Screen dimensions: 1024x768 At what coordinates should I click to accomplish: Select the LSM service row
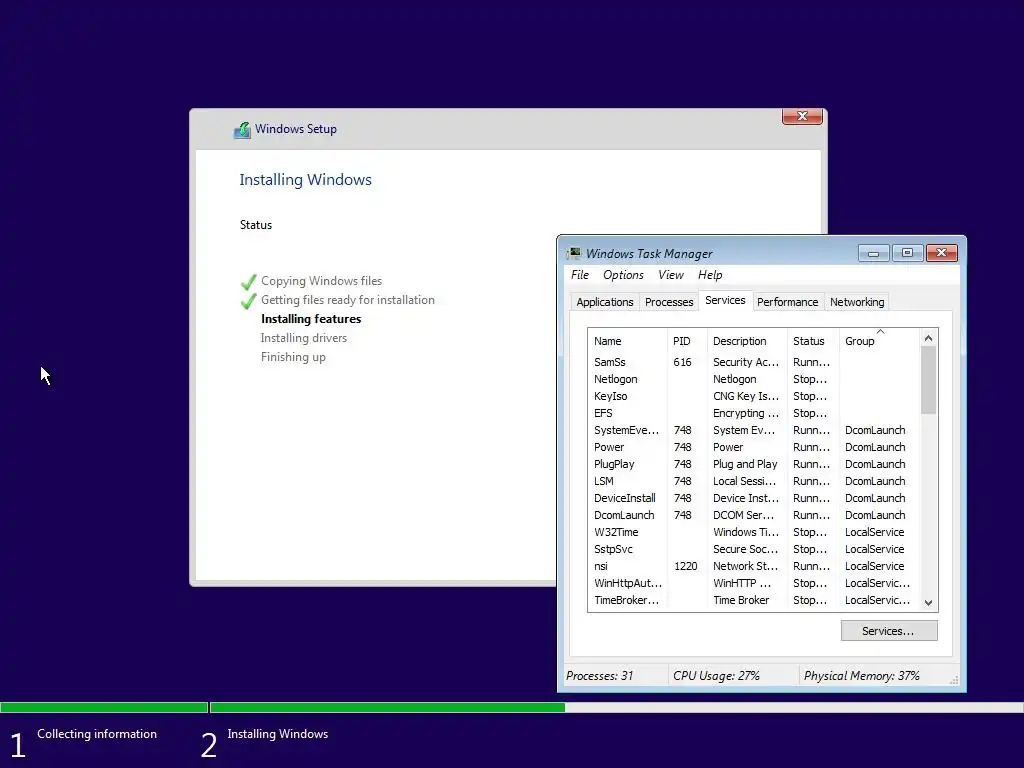(753, 481)
